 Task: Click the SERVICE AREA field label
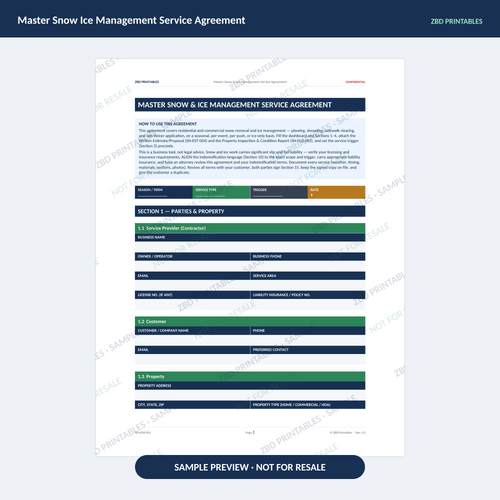pos(264,276)
